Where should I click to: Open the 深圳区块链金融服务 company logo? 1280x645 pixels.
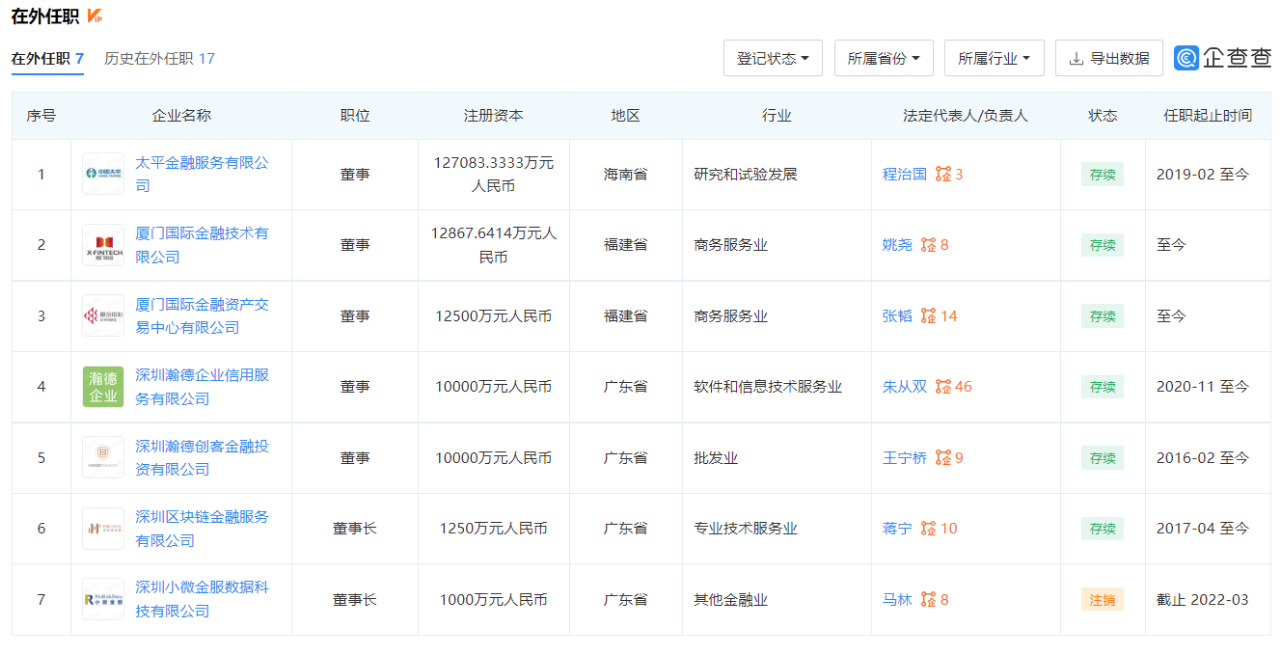click(103, 528)
